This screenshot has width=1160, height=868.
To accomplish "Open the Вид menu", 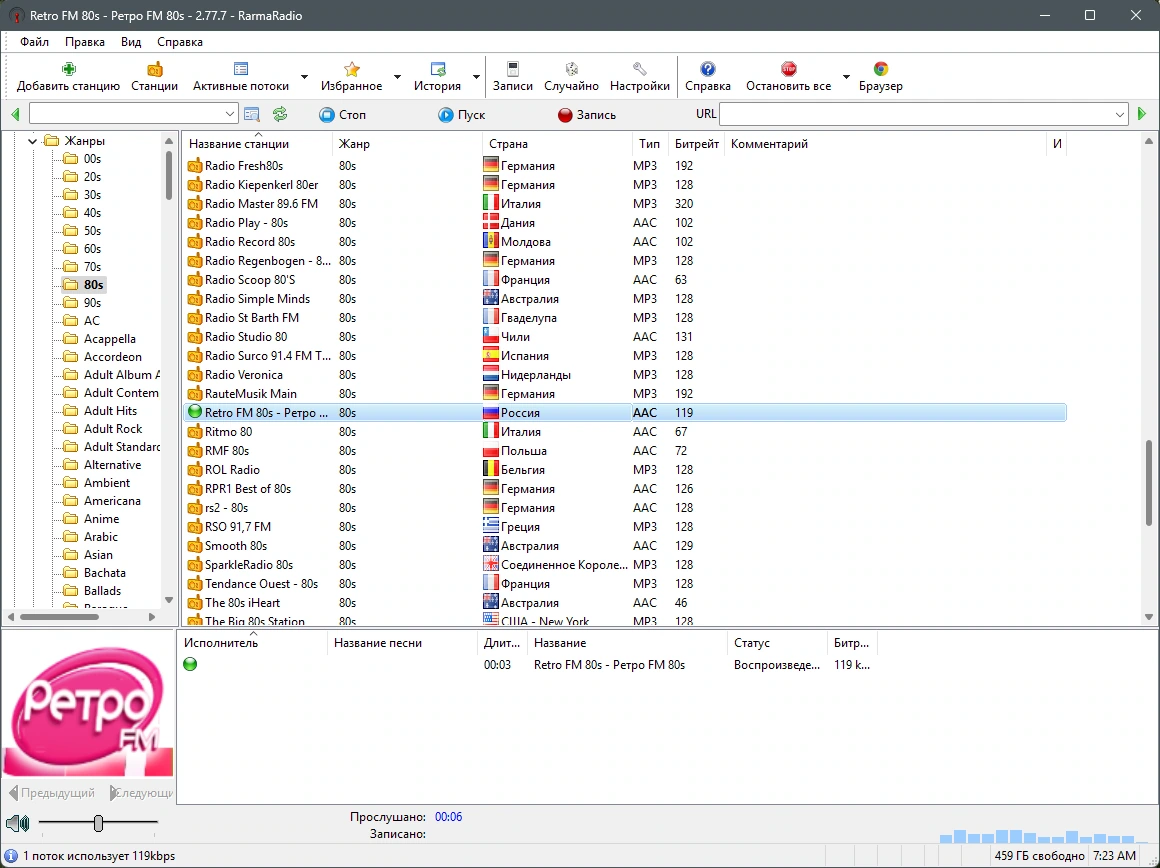I will [131, 41].
